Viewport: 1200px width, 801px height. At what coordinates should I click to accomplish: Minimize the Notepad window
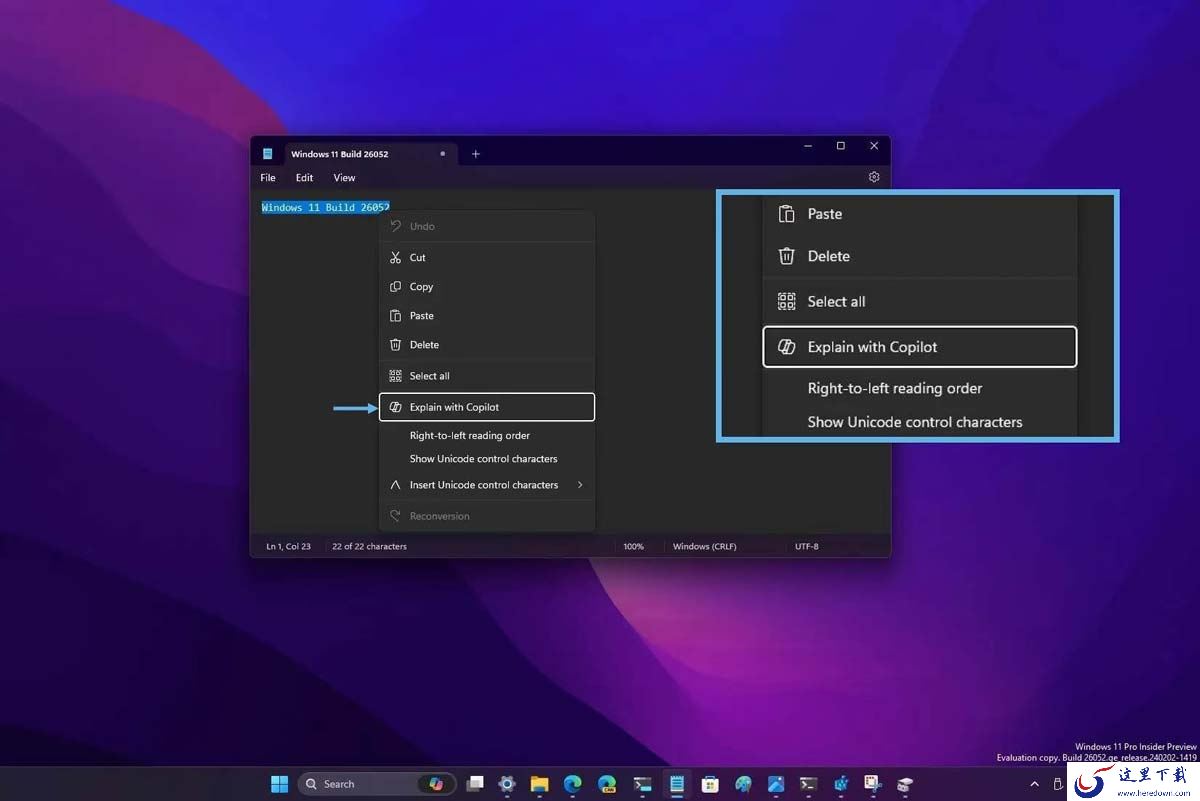(807, 146)
